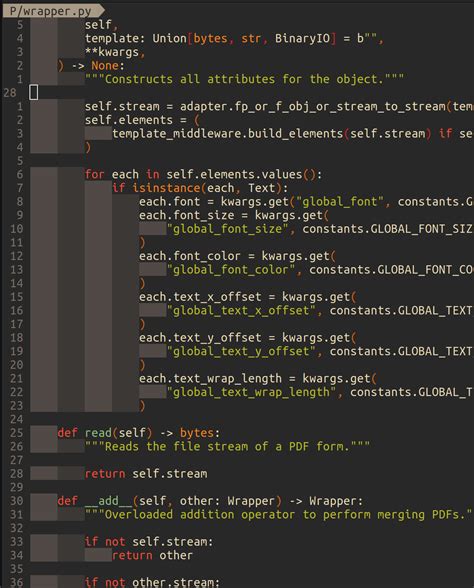Click the 'def __add__' method definition
The image size is (474, 588).
tap(210, 501)
